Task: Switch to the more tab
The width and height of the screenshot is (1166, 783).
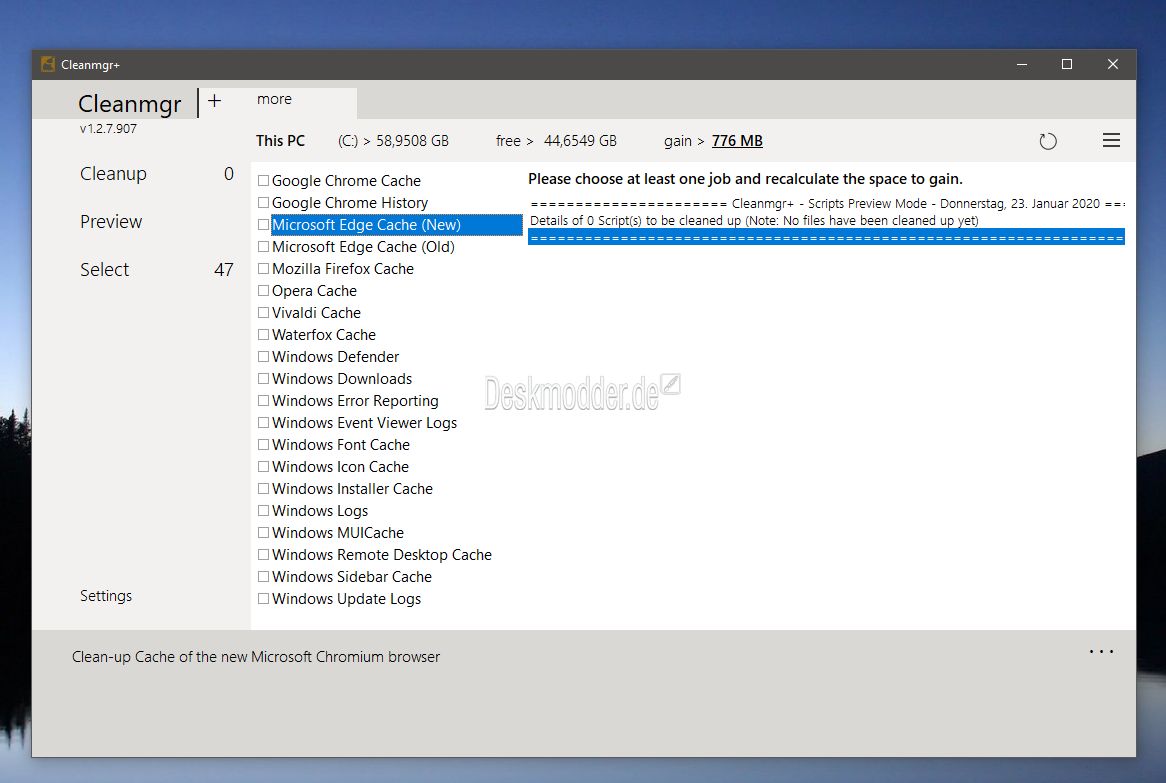Action: (274, 99)
